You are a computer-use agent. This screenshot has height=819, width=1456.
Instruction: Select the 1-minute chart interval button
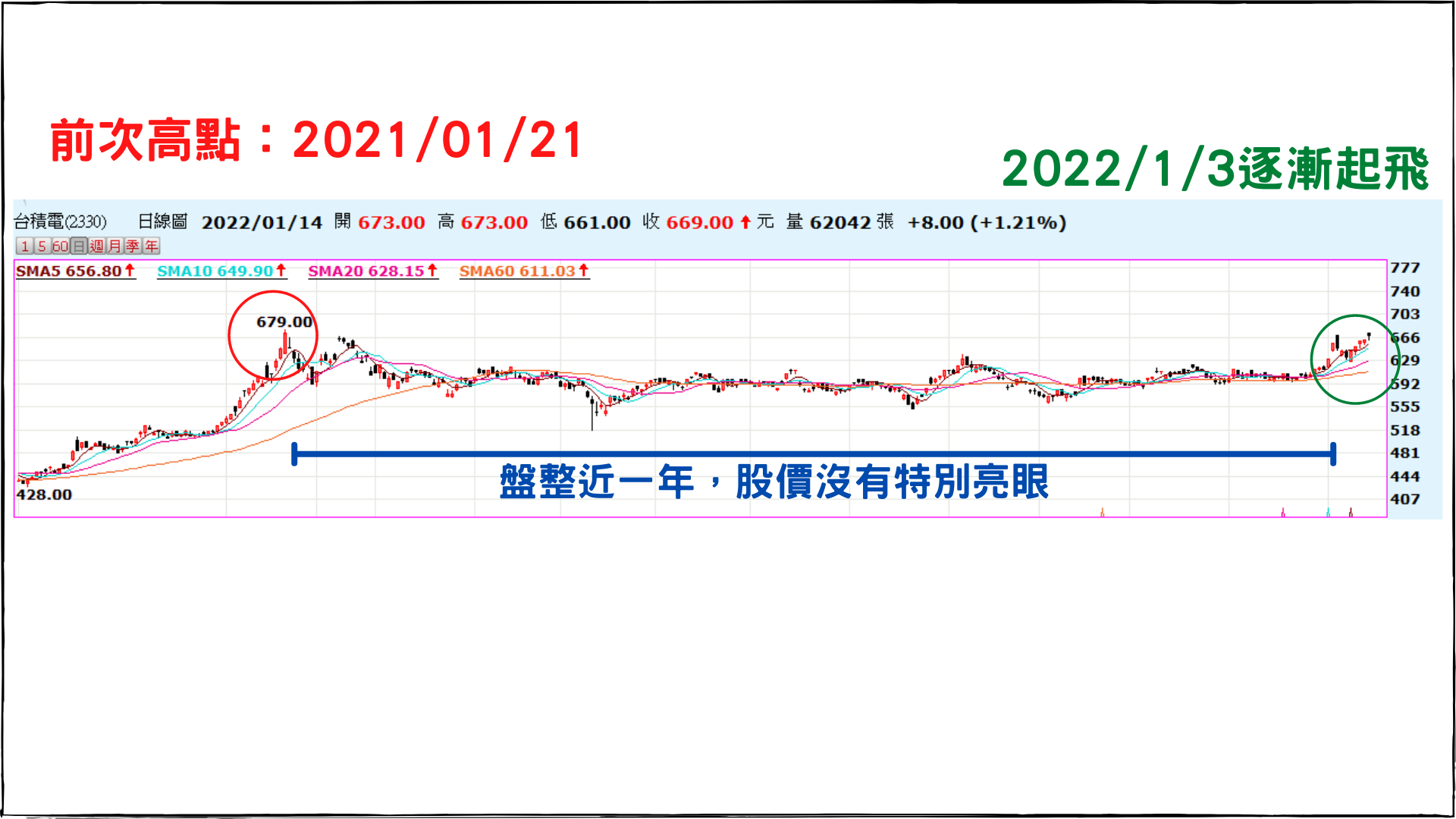pos(24,246)
